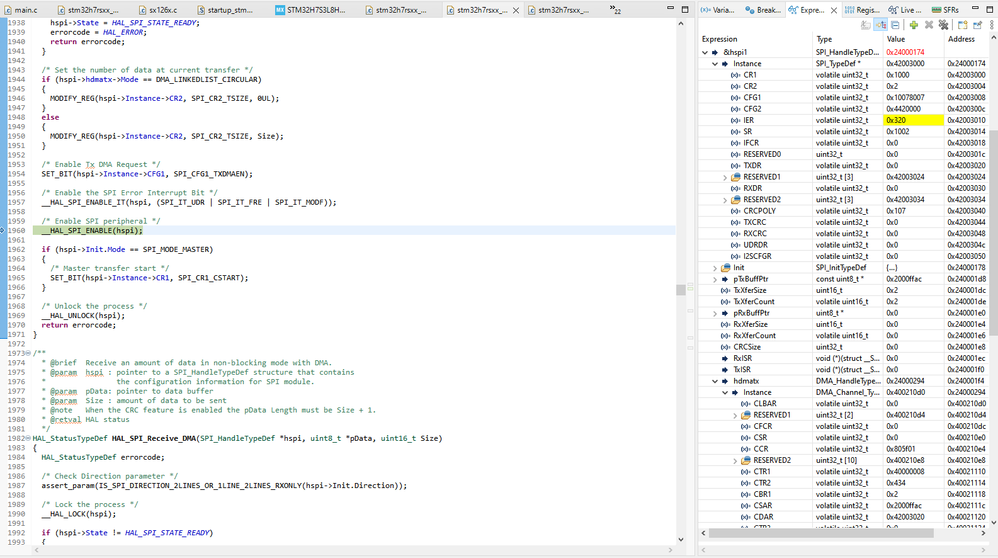Collapse the &hspi1 expression tree node

(x=705, y=51)
